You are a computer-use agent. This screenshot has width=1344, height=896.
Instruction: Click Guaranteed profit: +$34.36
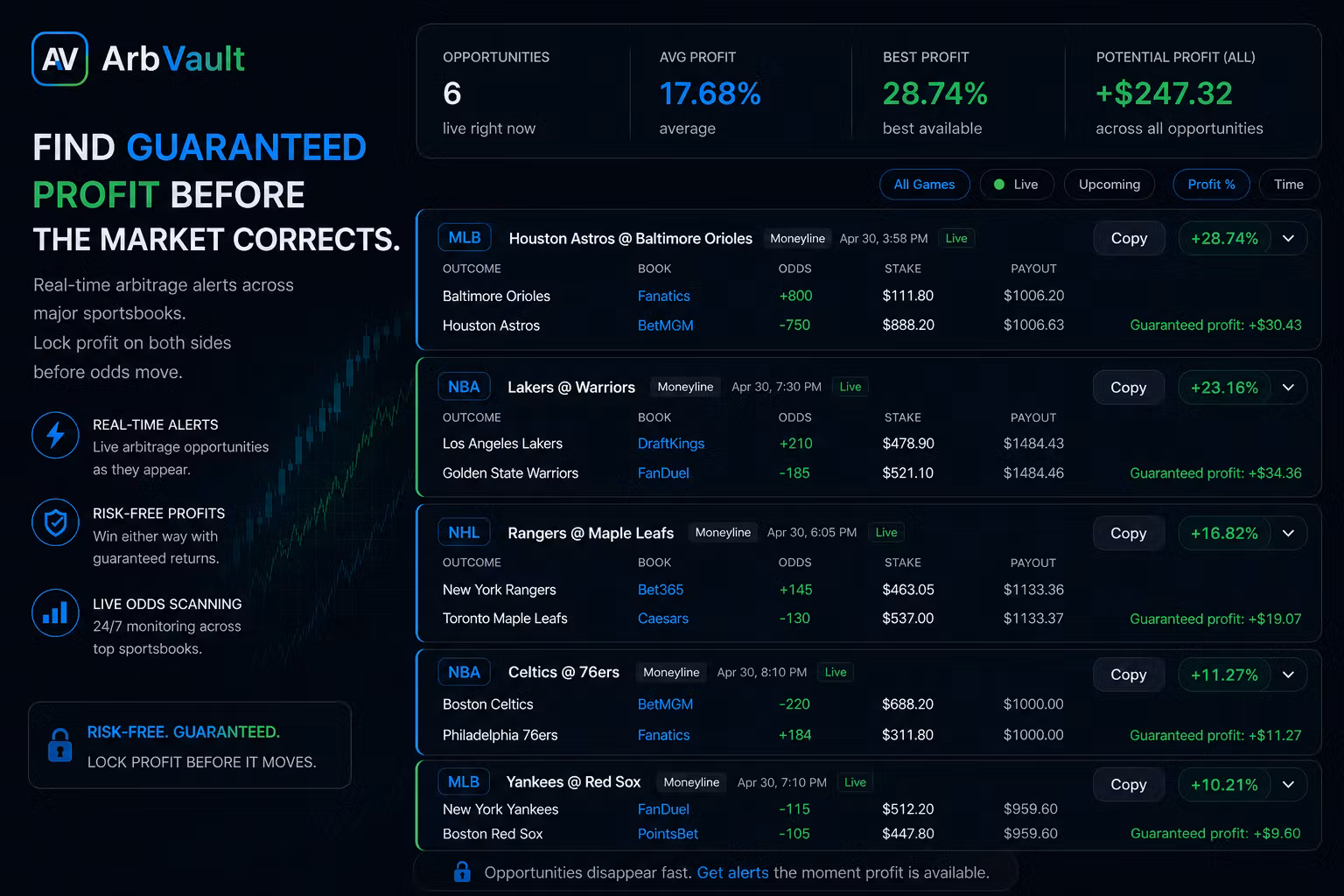[1215, 473]
